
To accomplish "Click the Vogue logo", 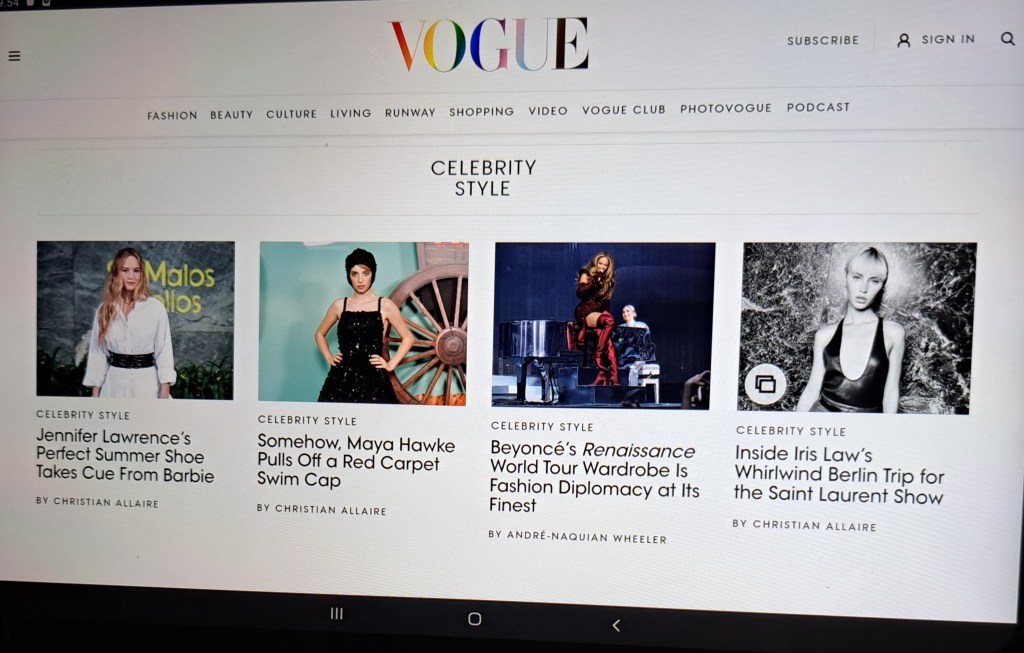I will coord(490,44).
